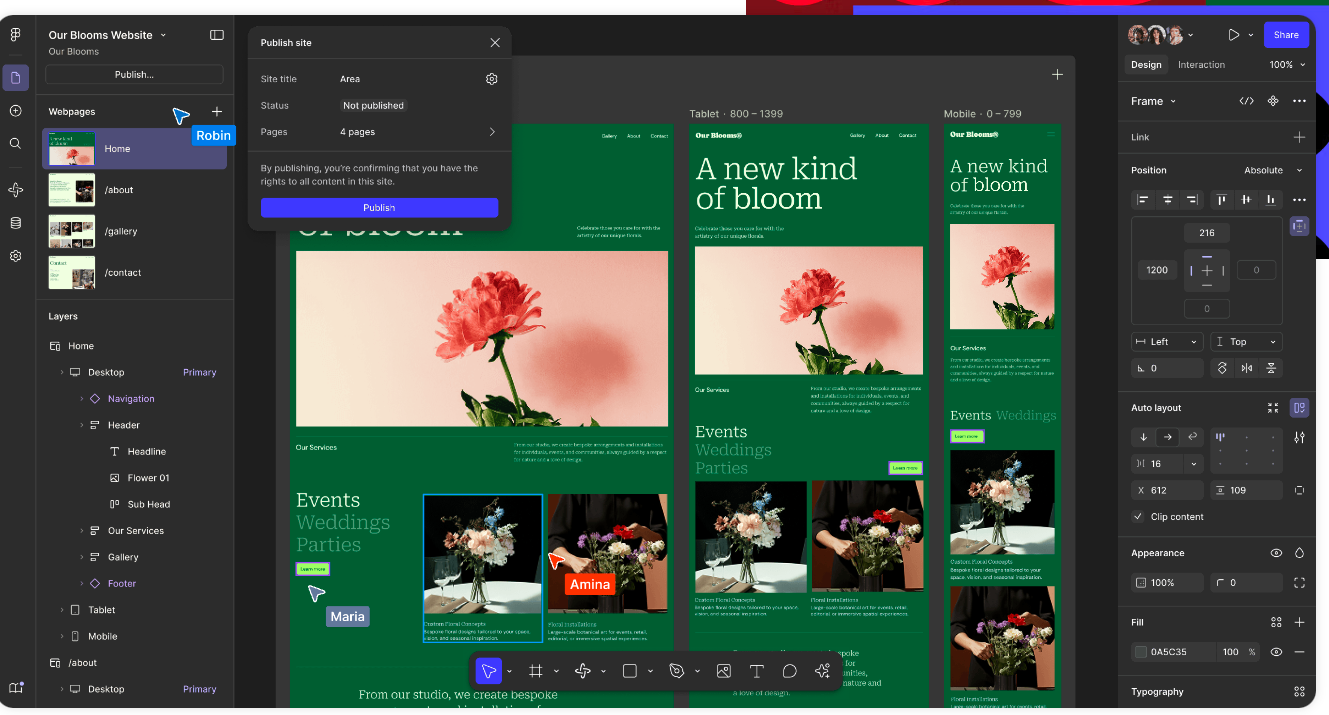
Task: Click the Publish... button in left panel
Action: point(134,75)
